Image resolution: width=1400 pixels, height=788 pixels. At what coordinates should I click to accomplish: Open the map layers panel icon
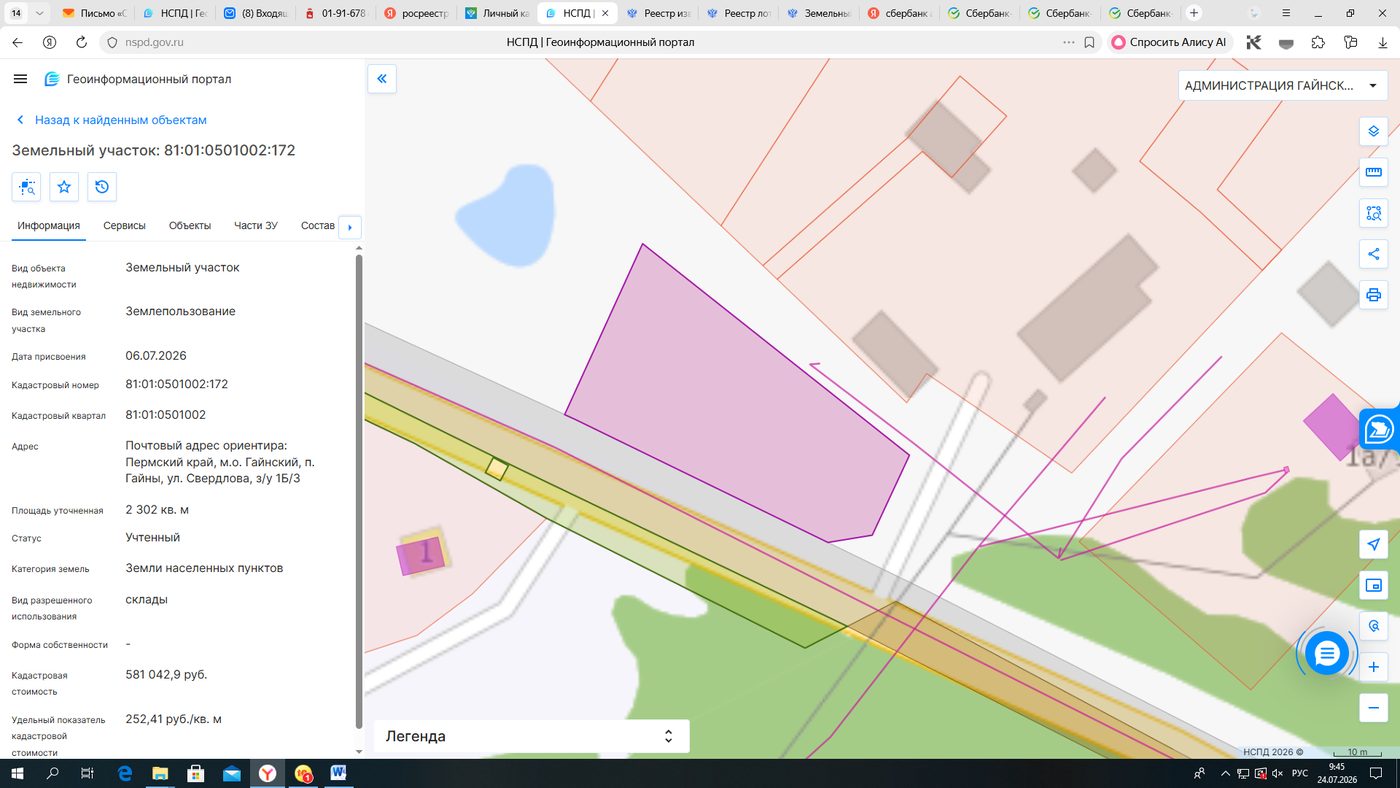point(1373,131)
